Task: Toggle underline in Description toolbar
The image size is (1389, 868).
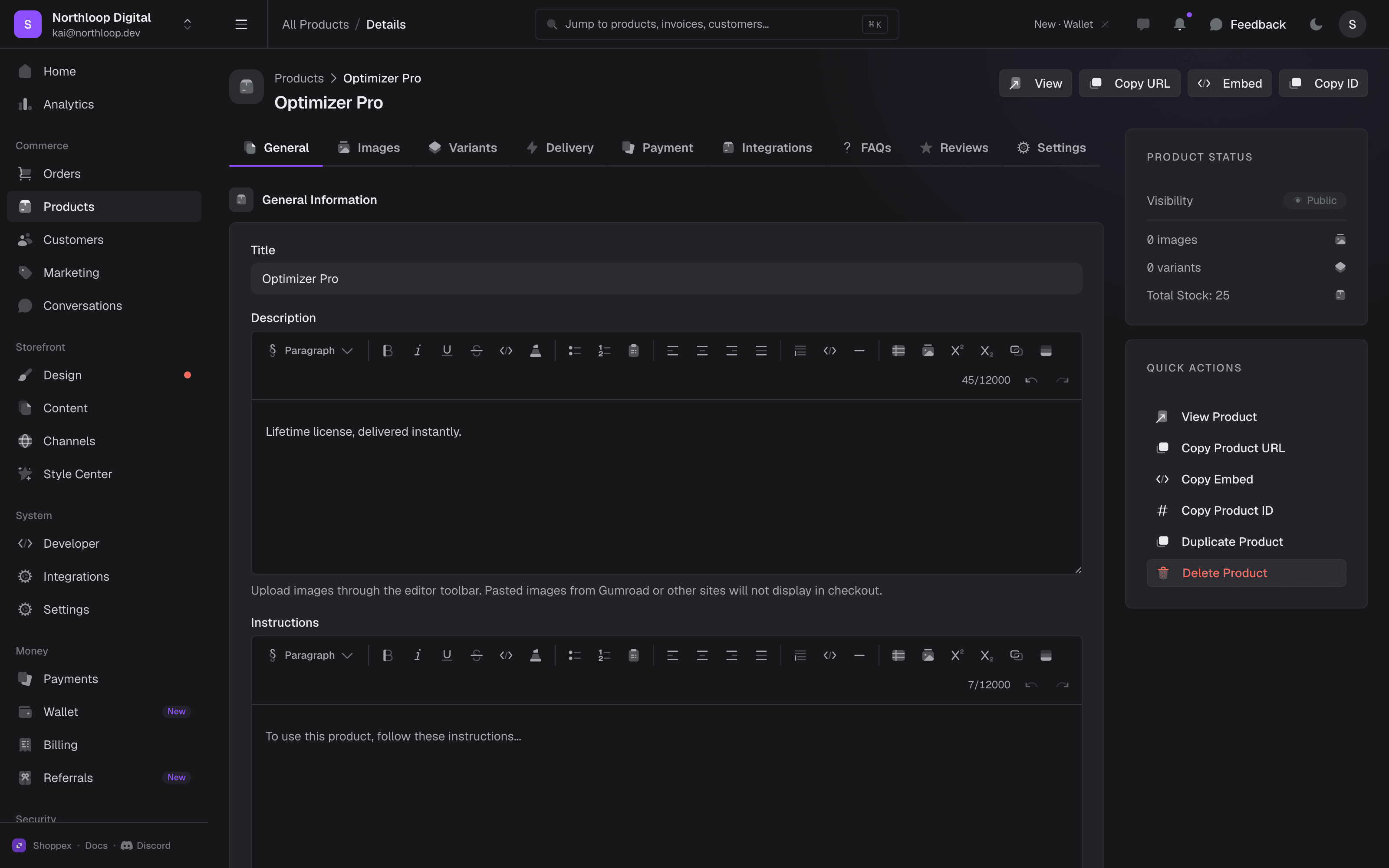Action: (447, 351)
